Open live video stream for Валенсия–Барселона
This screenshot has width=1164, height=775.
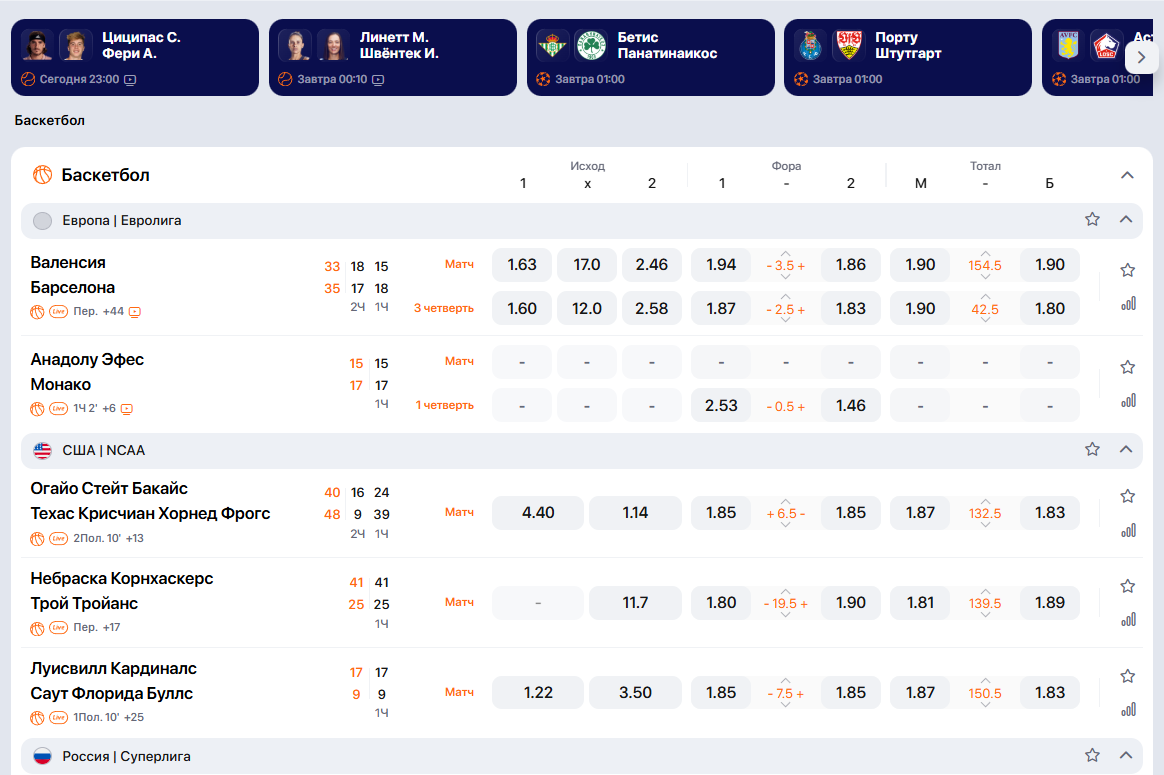click(x=135, y=312)
